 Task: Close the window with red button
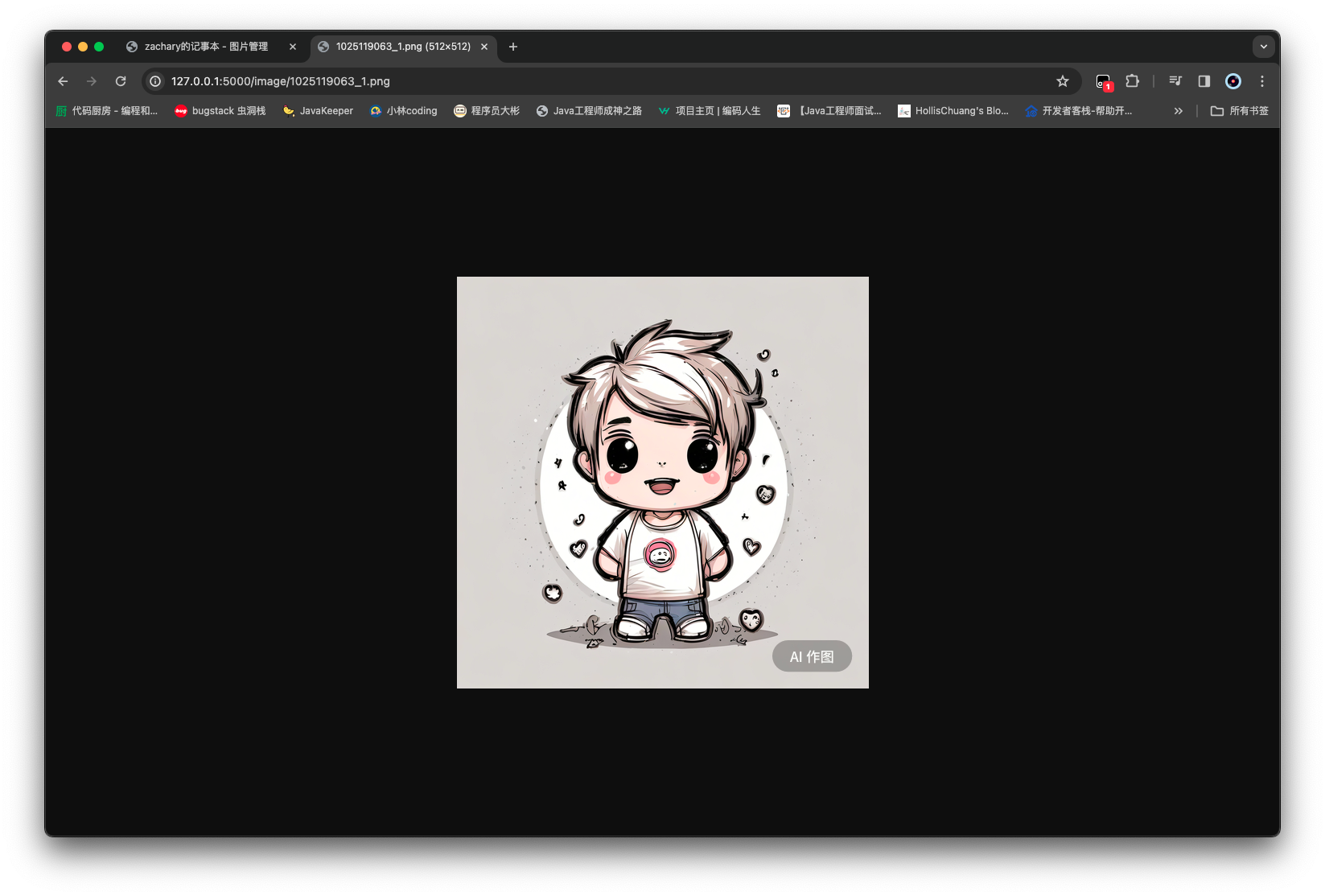coord(67,47)
